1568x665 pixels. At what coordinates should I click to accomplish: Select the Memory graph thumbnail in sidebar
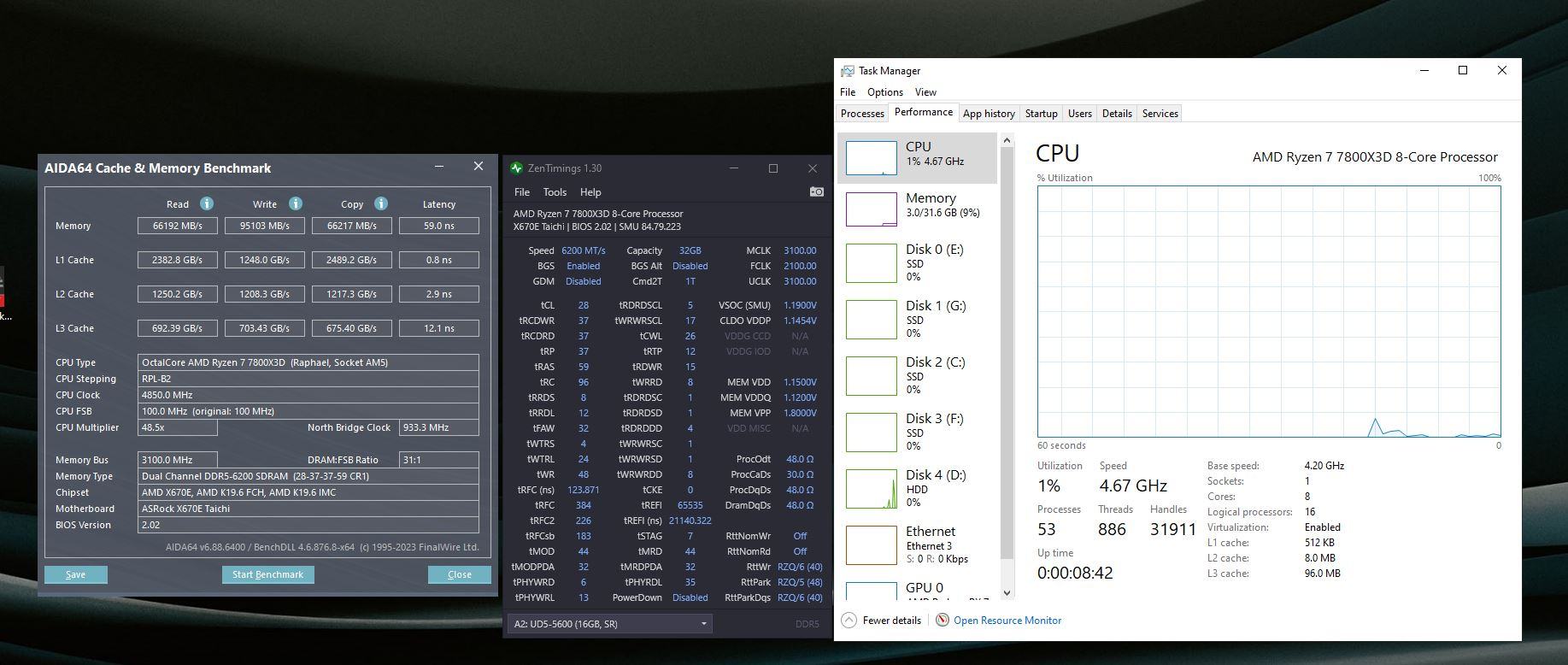pos(871,209)
